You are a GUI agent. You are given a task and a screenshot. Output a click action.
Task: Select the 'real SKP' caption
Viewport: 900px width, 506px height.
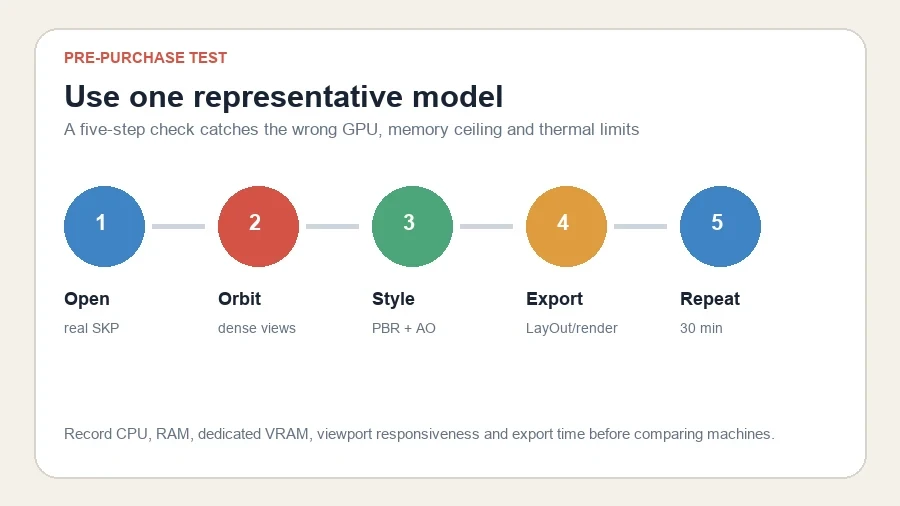tap(92, 328)
